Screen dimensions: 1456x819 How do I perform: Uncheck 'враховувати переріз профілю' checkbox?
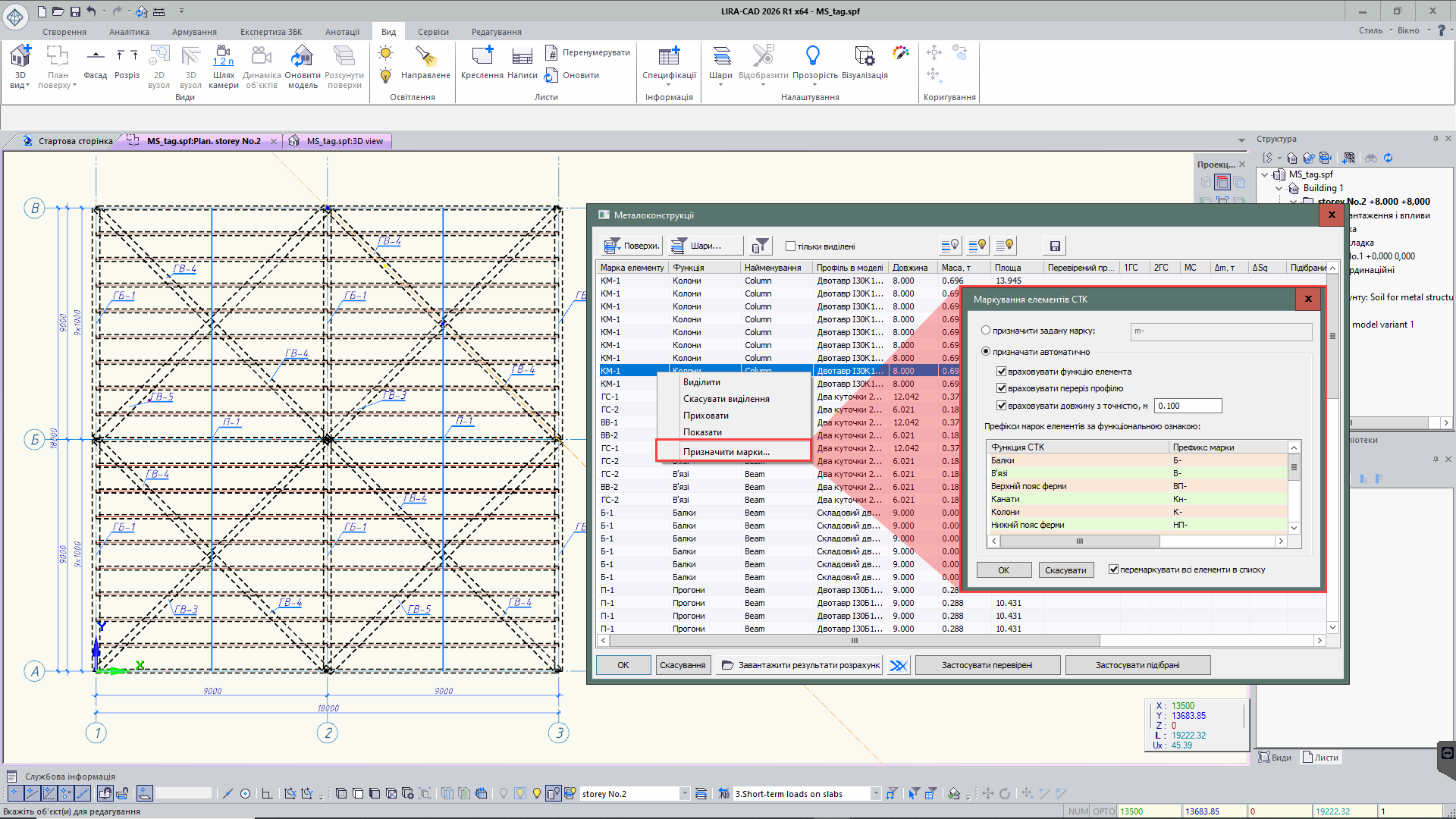(x=1001, y=388)
